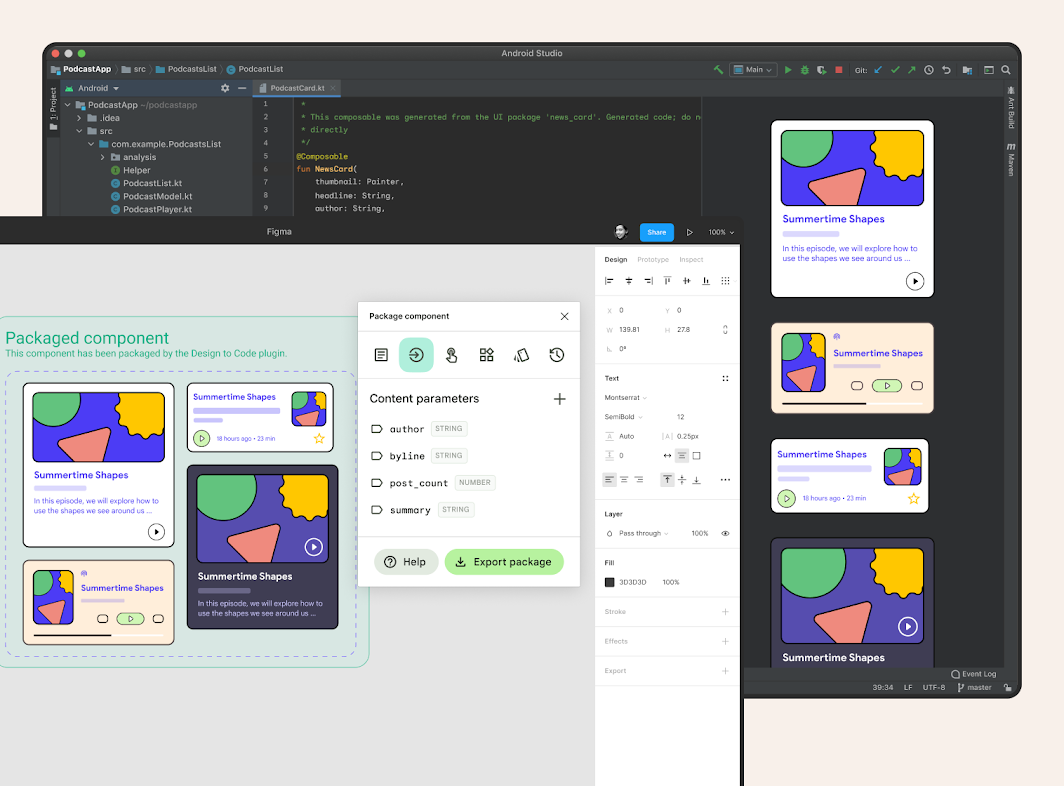Set text align left
The image size is (1064, 786).
(x=609, y=479)
